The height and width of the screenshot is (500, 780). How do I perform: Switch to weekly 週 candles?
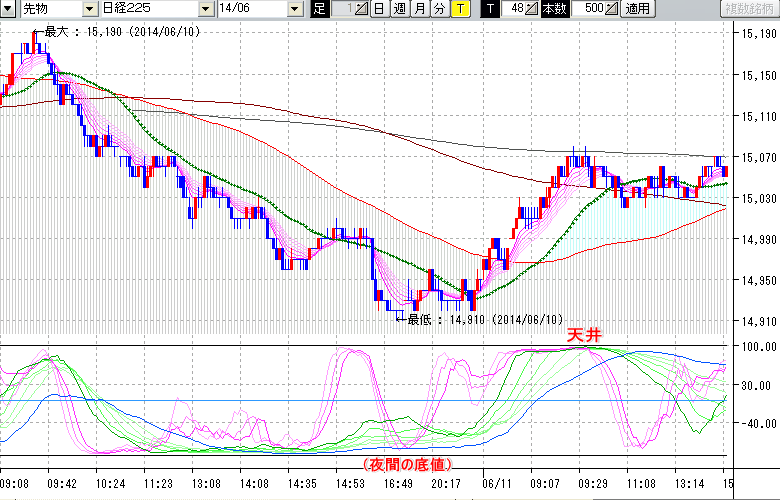(x=399, y=9)
